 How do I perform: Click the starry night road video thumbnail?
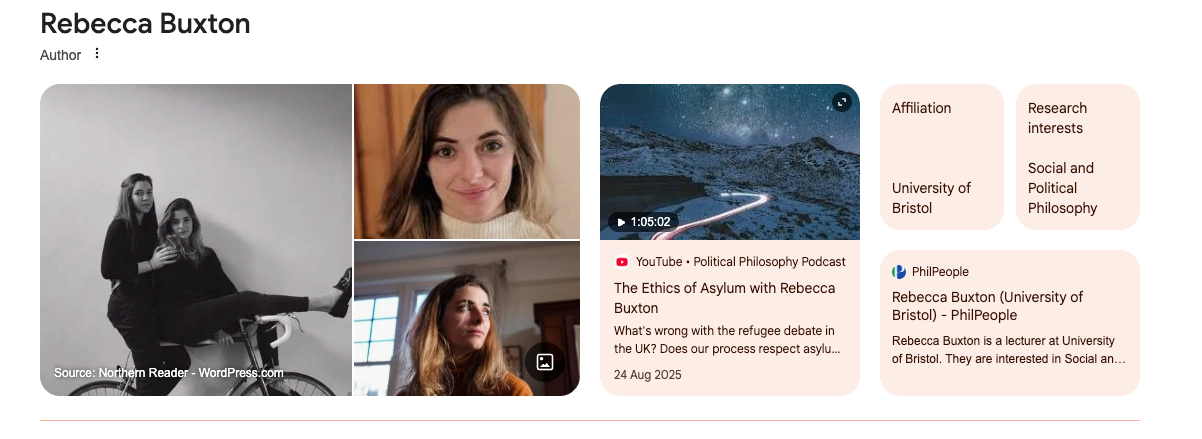click(730, 162)
